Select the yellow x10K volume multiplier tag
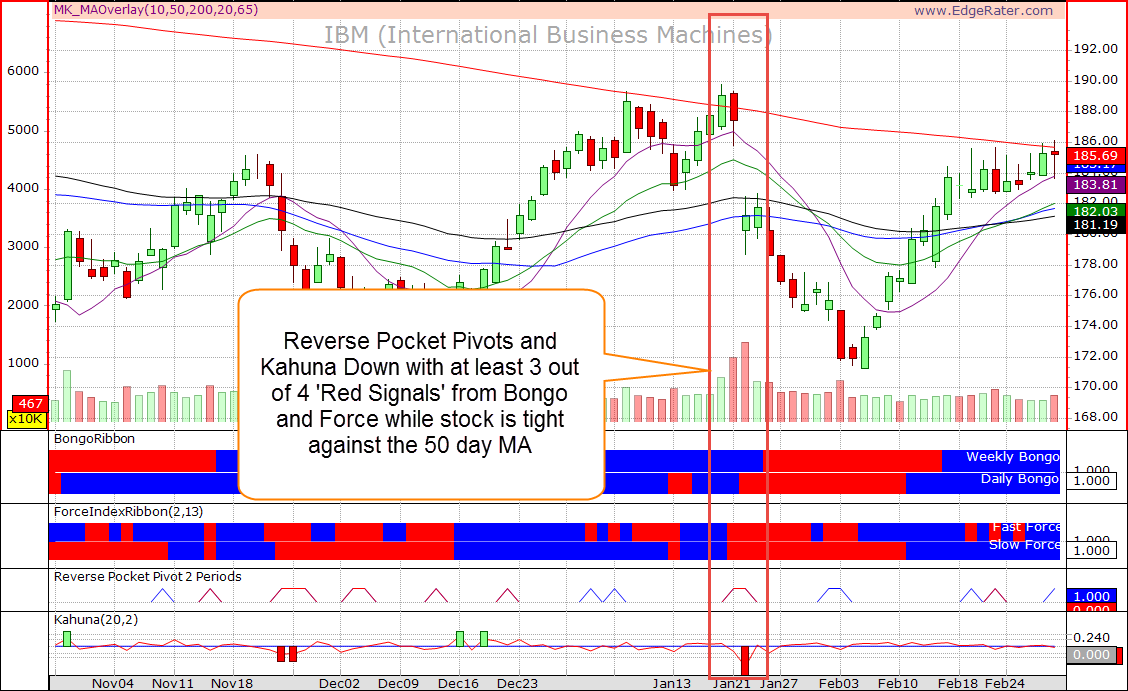 pyautogui.click(x=27, y=419)
